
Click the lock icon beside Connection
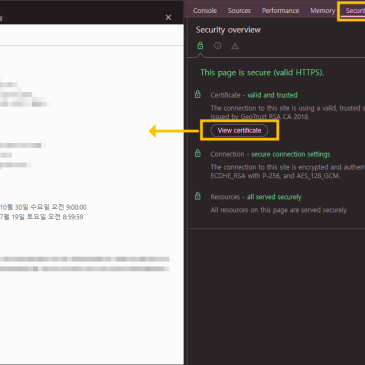pos(198,153)
